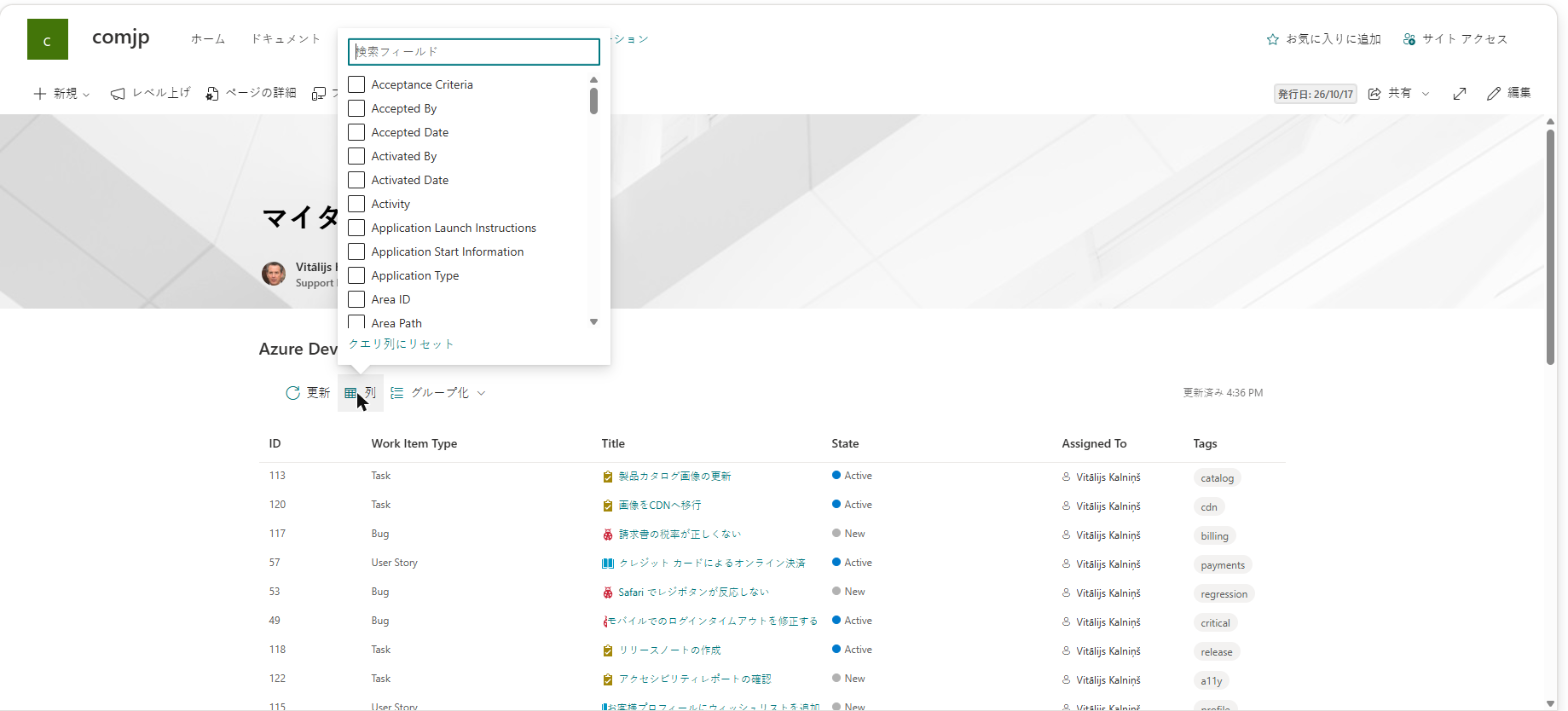Open work item ID 113
Viewport: 1568px width, 711px height.
click(x=277, y=476)
